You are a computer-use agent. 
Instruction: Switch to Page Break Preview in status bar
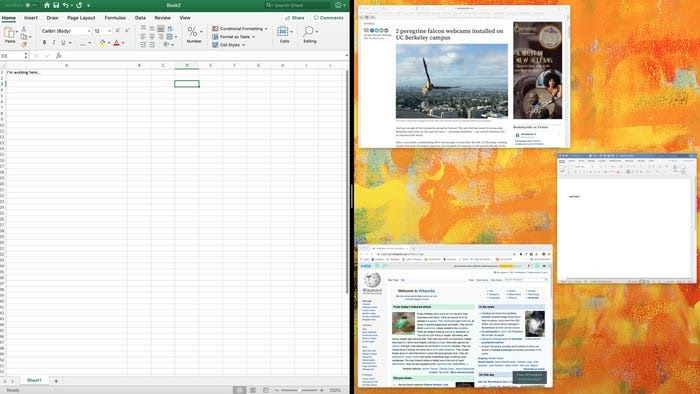[266, 390]
